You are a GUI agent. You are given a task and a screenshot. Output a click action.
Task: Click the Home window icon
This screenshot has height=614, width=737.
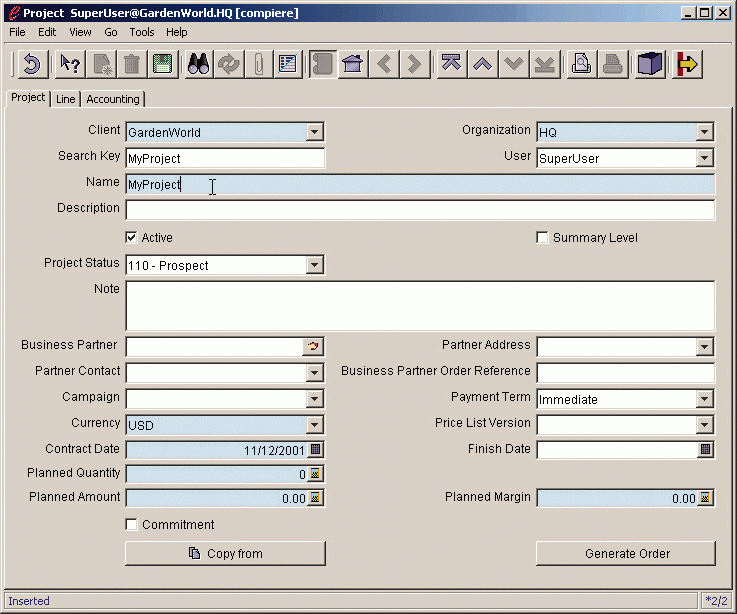click(352, 65)
